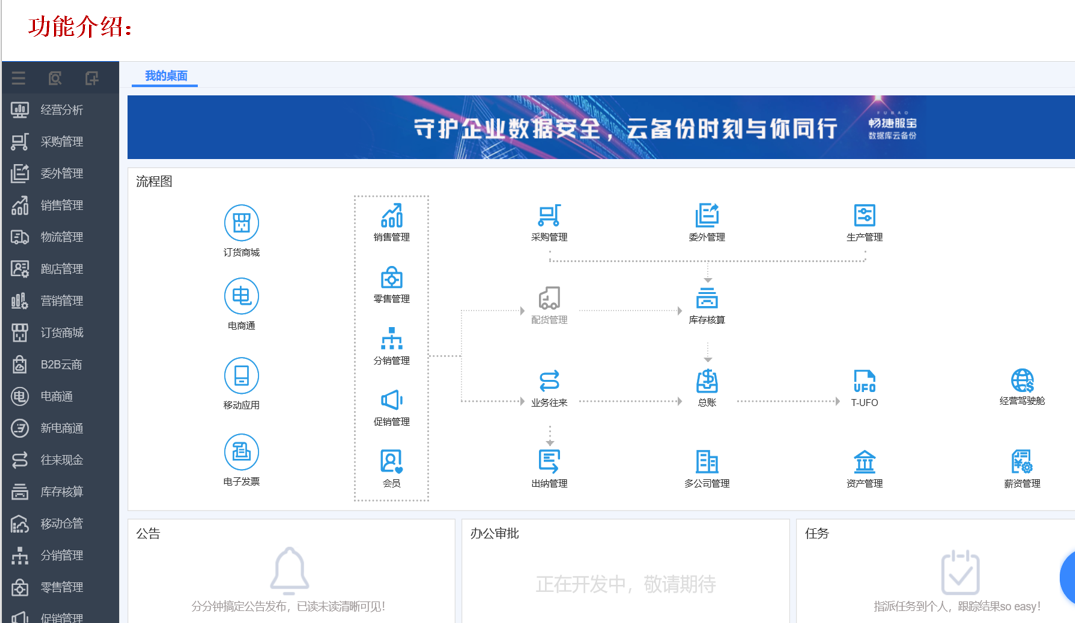Launch the 电子发票 module icon
This screenshot has width=1075, height=623.
coord(241,453)
